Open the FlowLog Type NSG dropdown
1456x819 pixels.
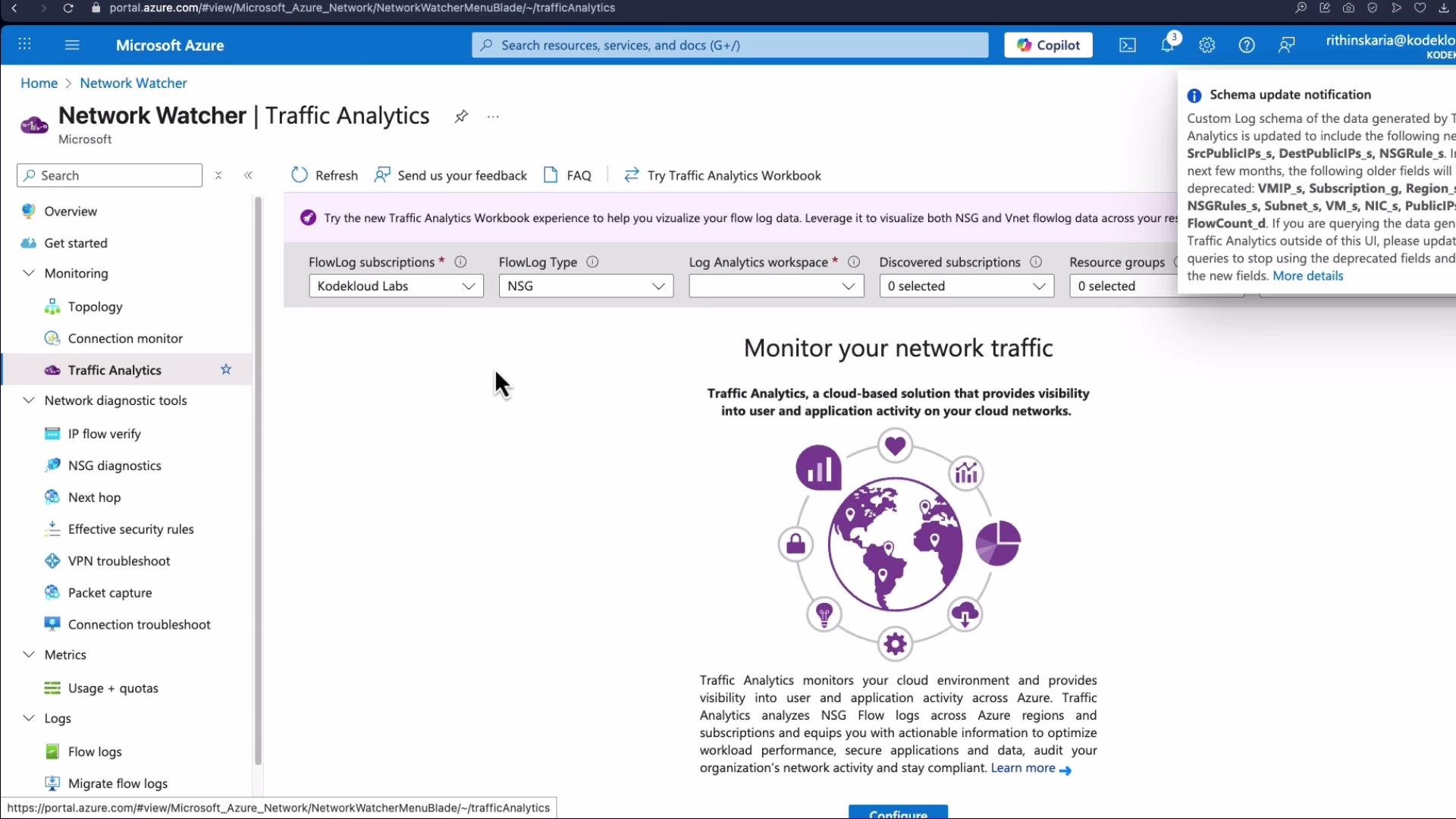pos(586,286)
